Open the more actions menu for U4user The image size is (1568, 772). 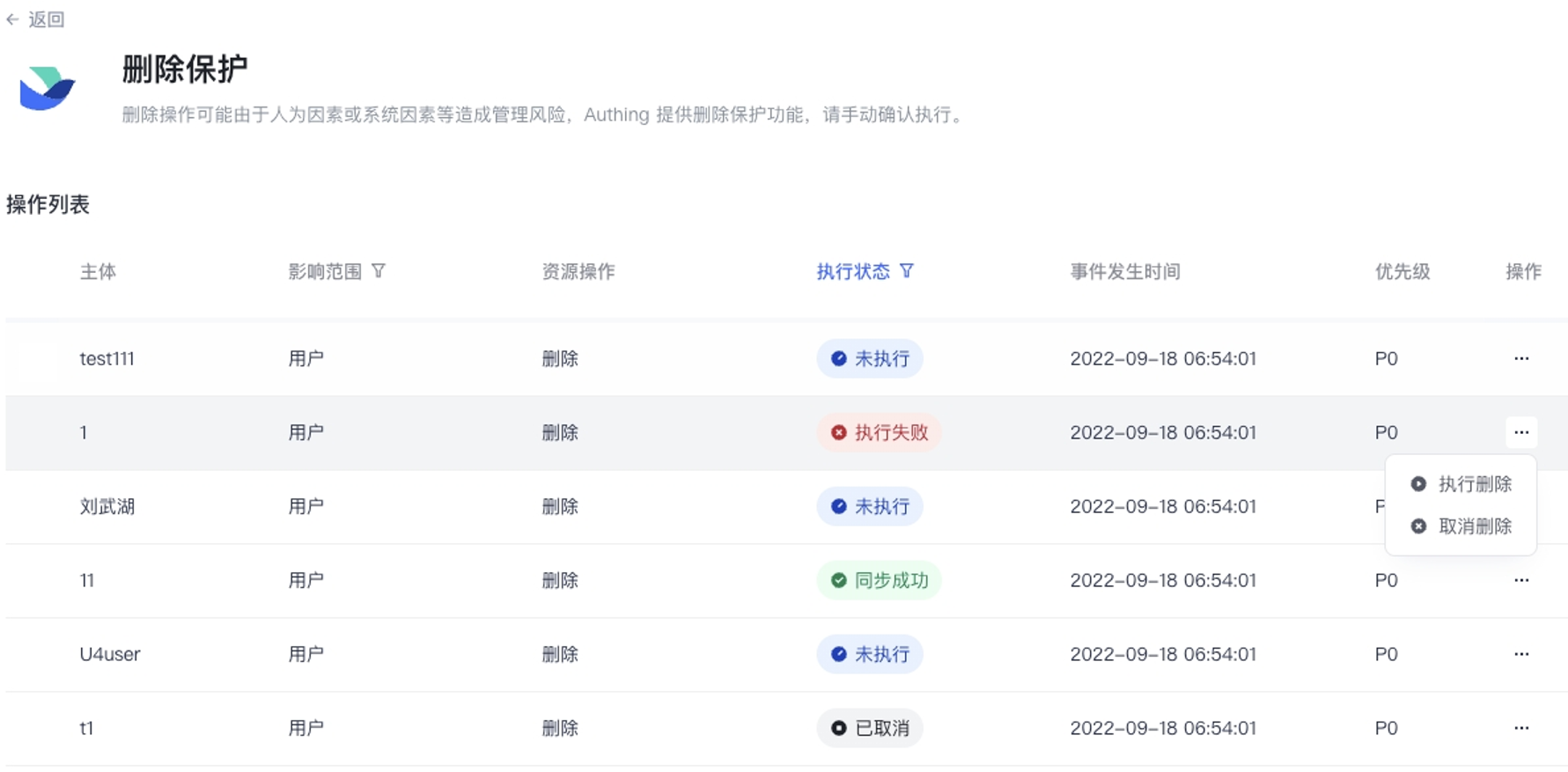pos(1520,654)
